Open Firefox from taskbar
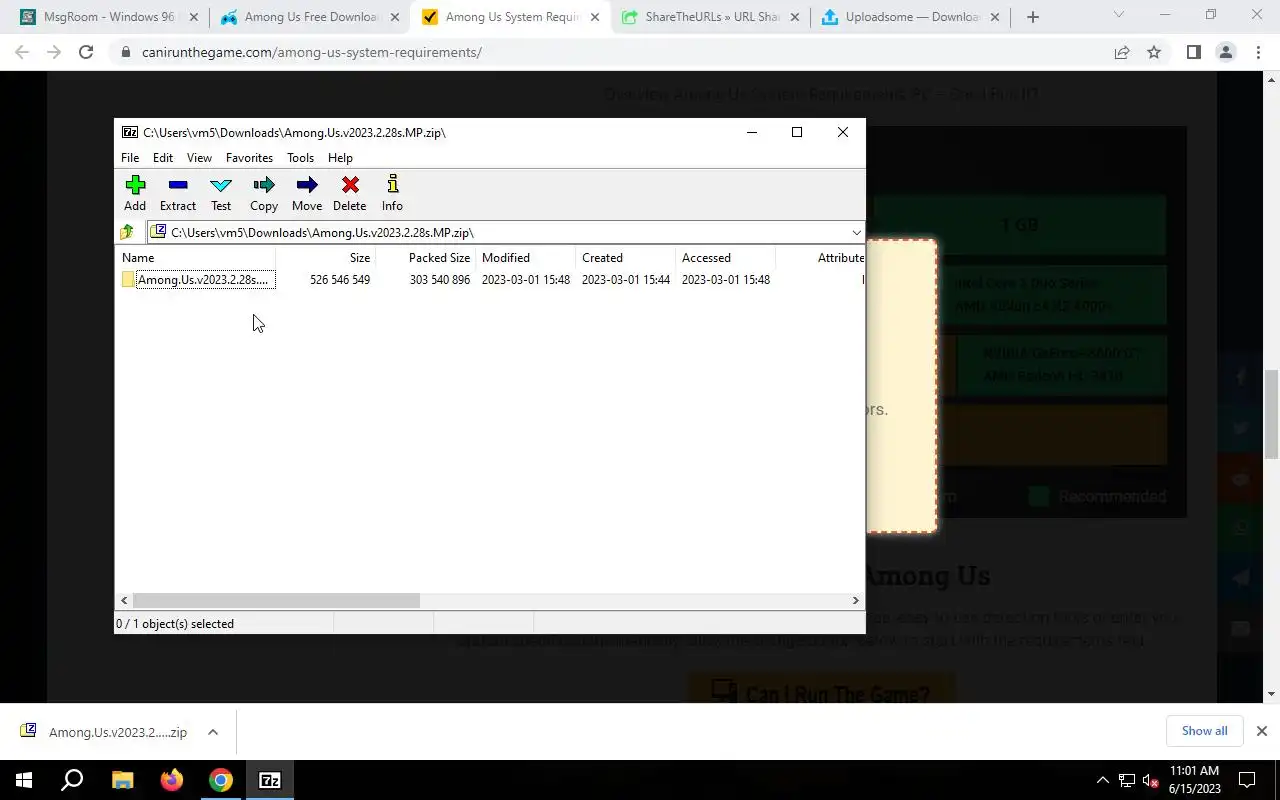This screenshot has width=1280, height=800. [x=171, y=780]
